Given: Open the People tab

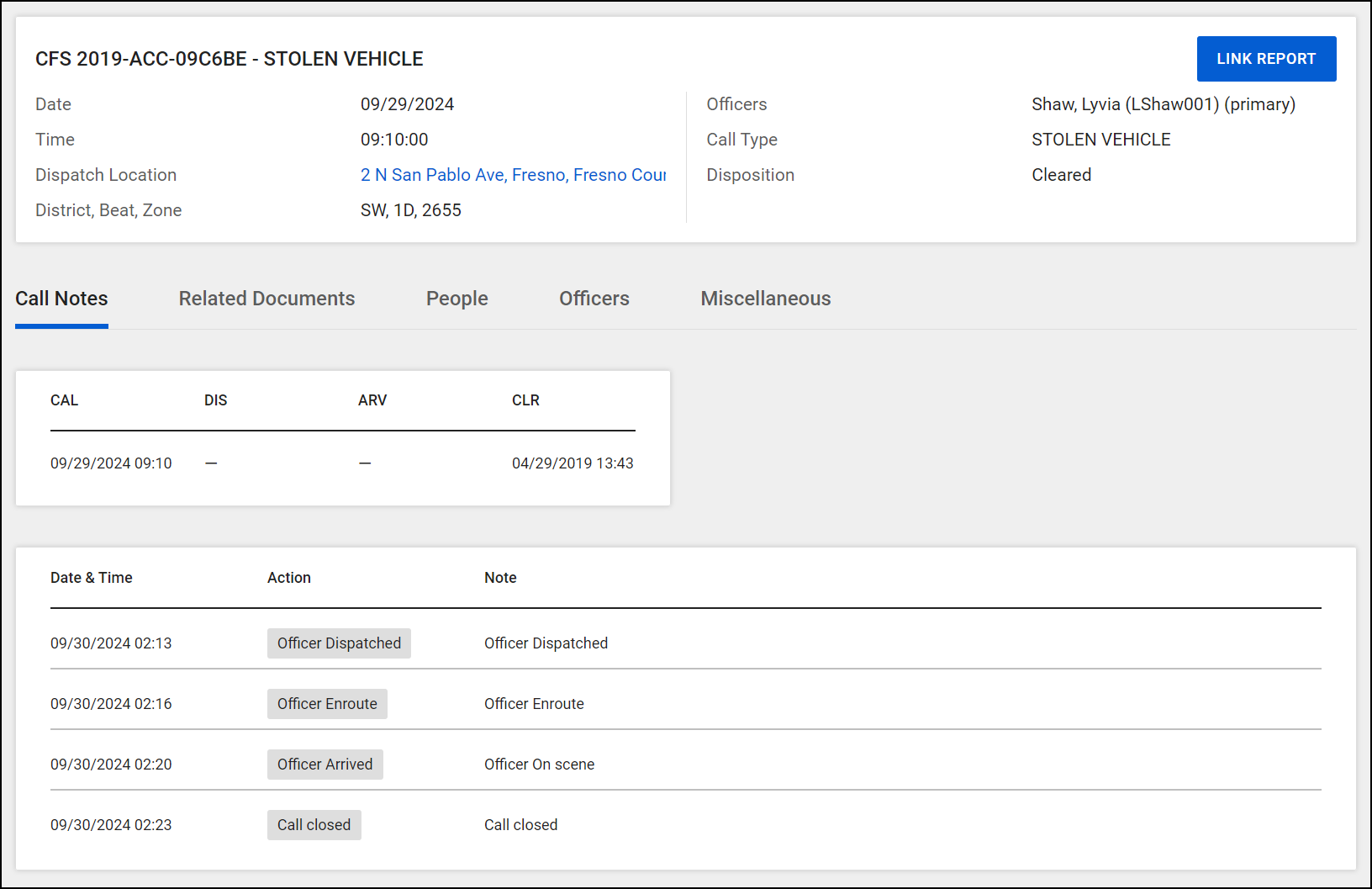Looking at the screenshot, I should (x=456, y=299).
